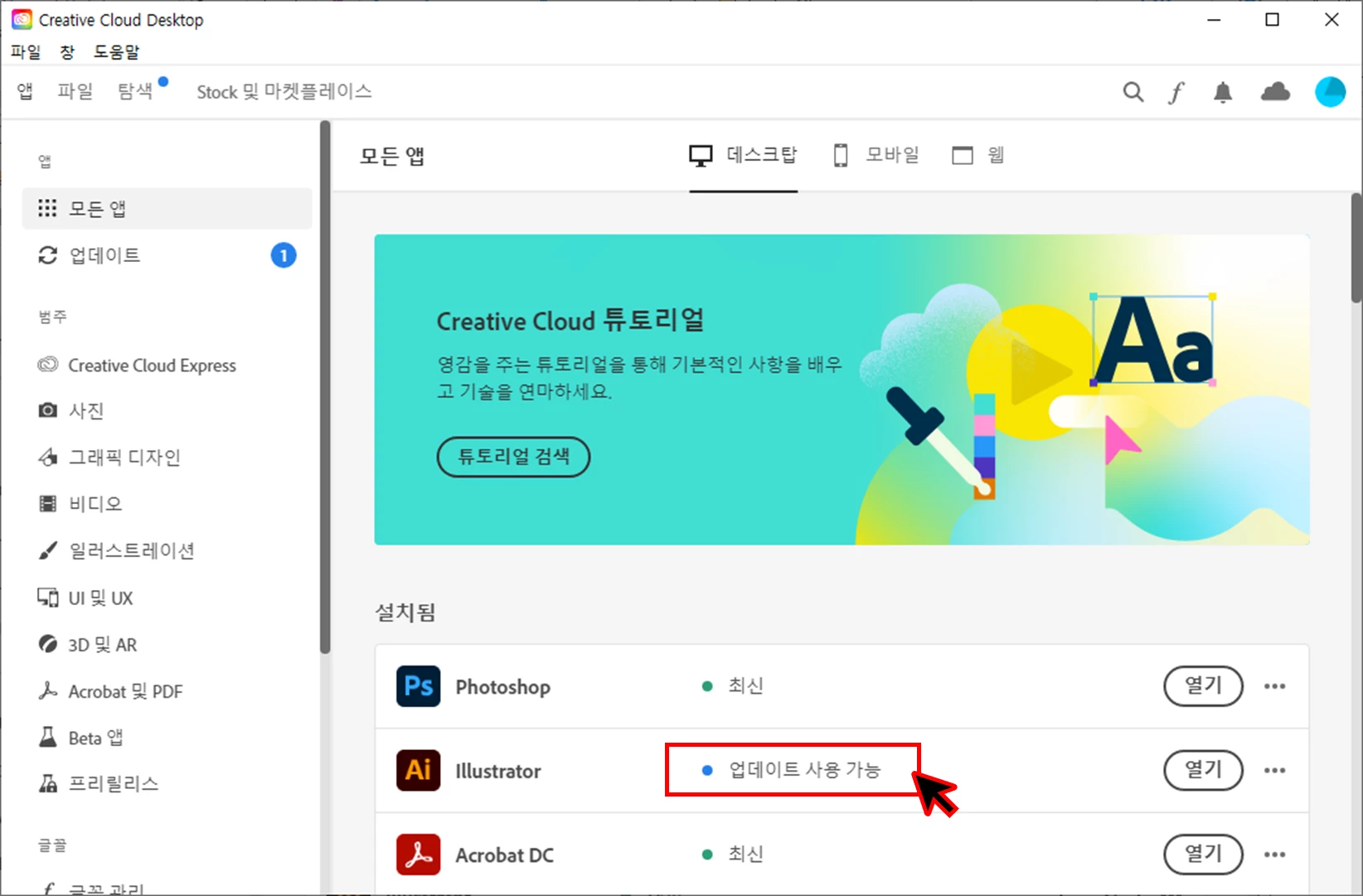
Task: Click the main content vertical scrollbar
Action: (1356, 248)
